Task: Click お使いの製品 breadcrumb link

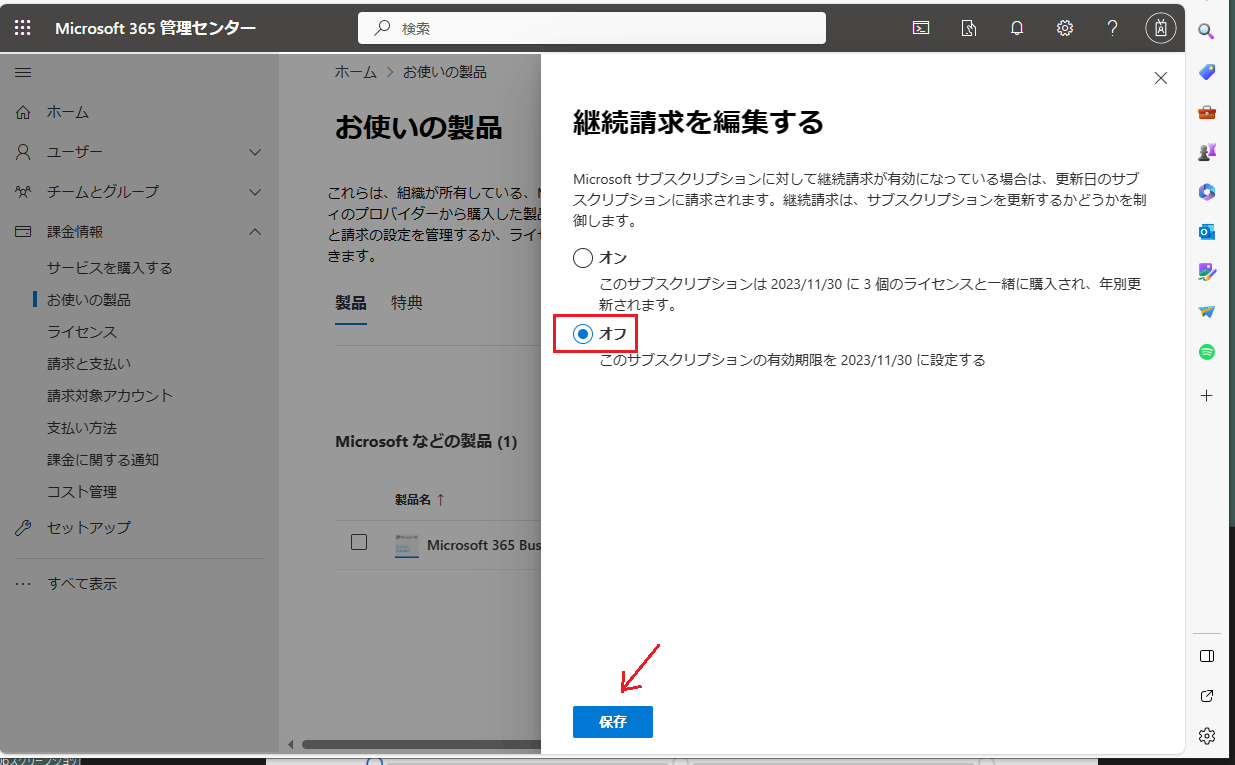Action: pyautogui.click(x=445, y=72)
